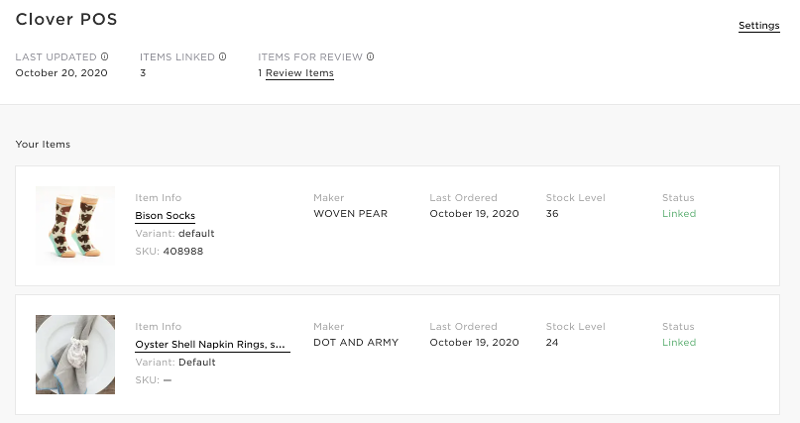The image size is (800, 423).
Task: Click the SKU number 408988
Action: pyautogui.click(x=183, y=252)
